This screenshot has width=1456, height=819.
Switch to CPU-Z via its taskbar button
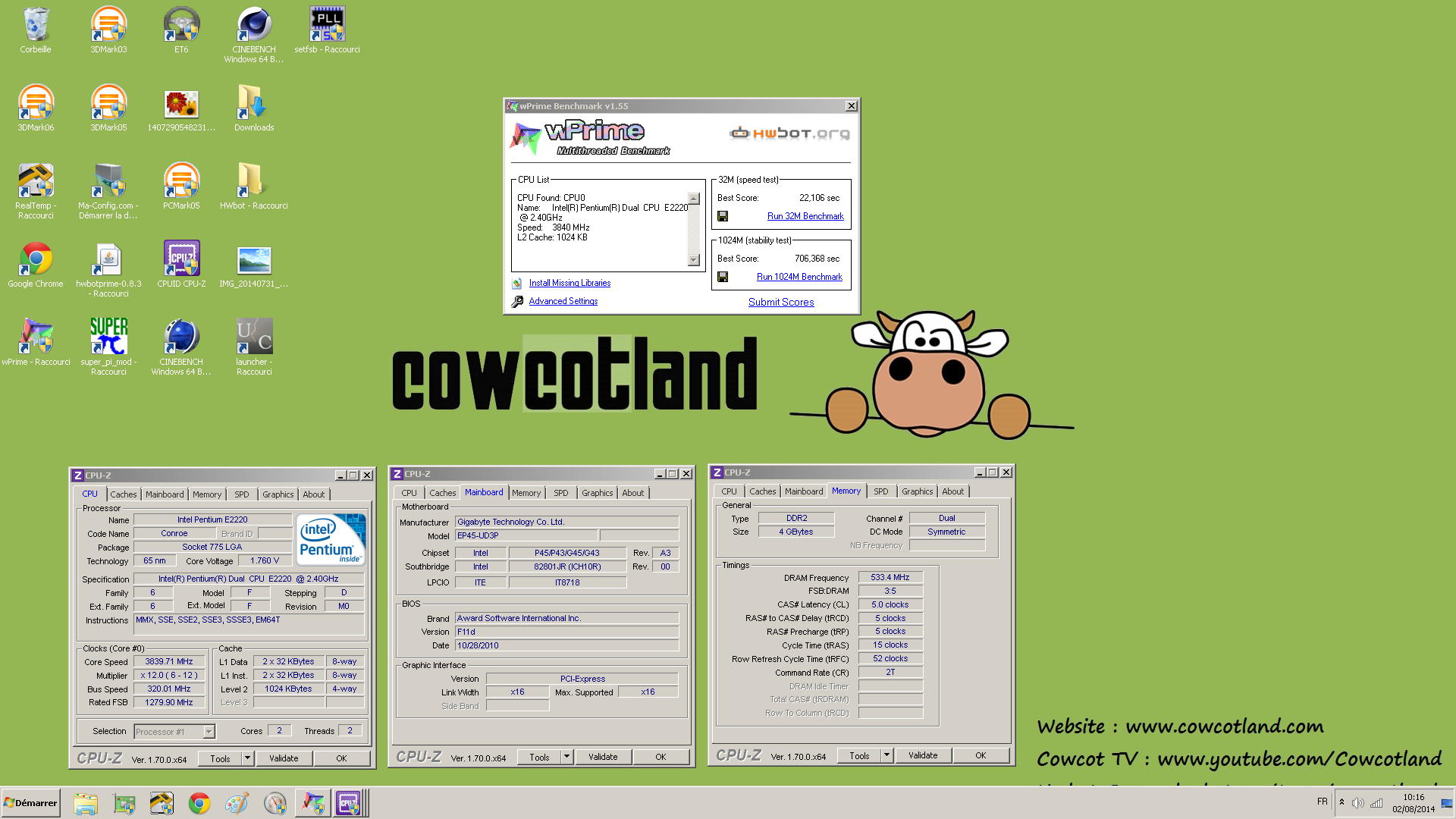pyautogui.click(x=350, y=803)
